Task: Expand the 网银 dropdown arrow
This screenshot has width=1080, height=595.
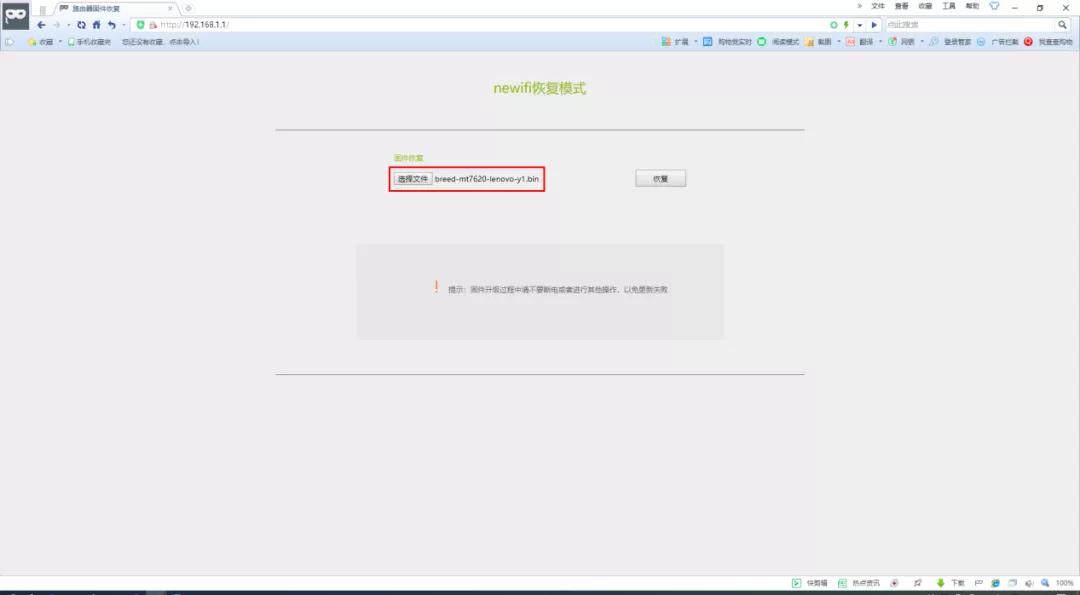Action: point(922,42)
